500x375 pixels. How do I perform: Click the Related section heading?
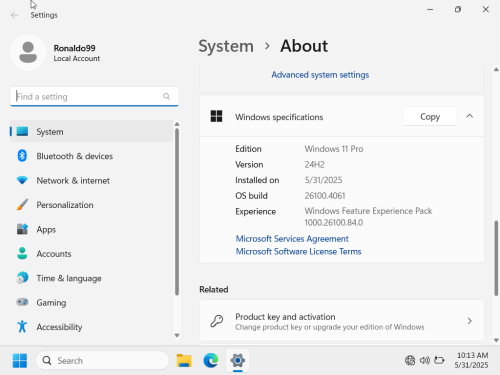coord(214,289)
